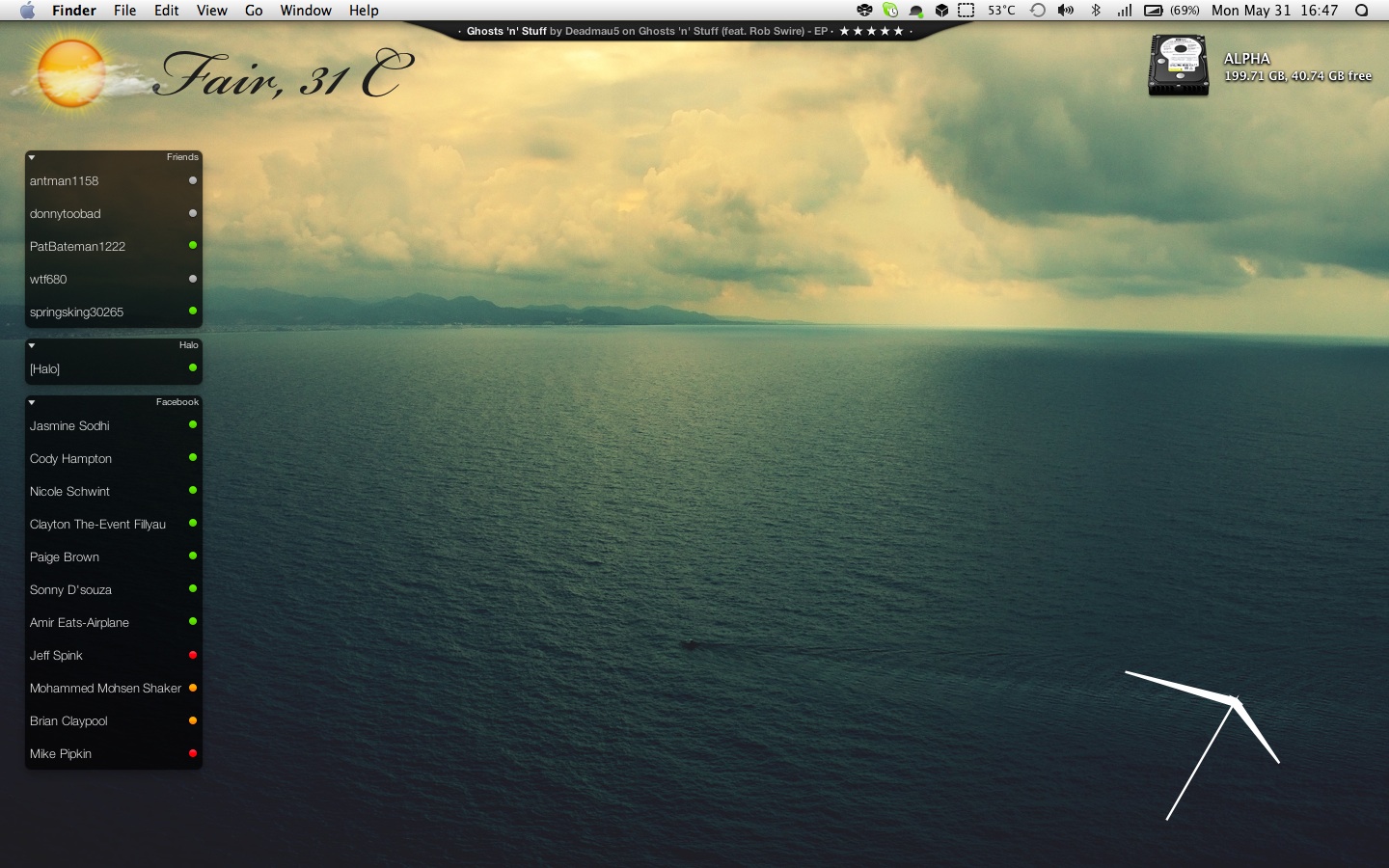Image resolution: width=1389 pixels, height=868 pixels.
Task: Select the [Halo] contact entry
Action: [114, 369]
